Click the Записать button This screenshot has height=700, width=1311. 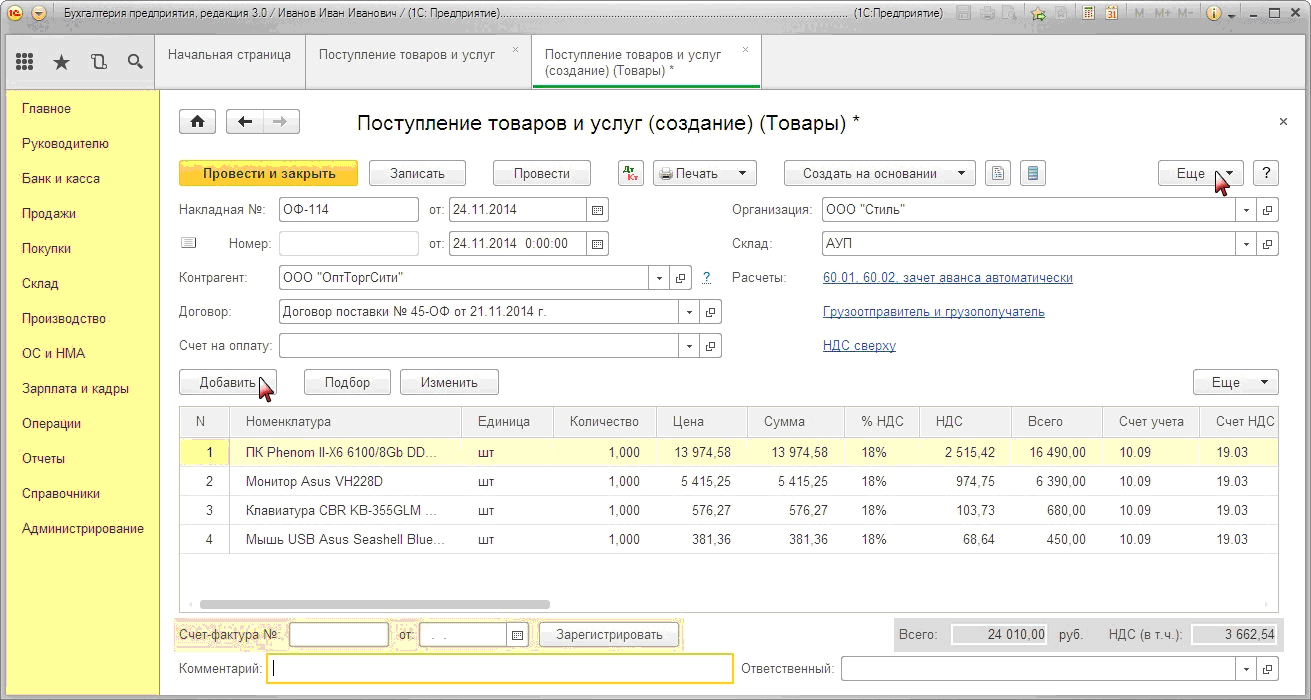(x=417, y=173)
